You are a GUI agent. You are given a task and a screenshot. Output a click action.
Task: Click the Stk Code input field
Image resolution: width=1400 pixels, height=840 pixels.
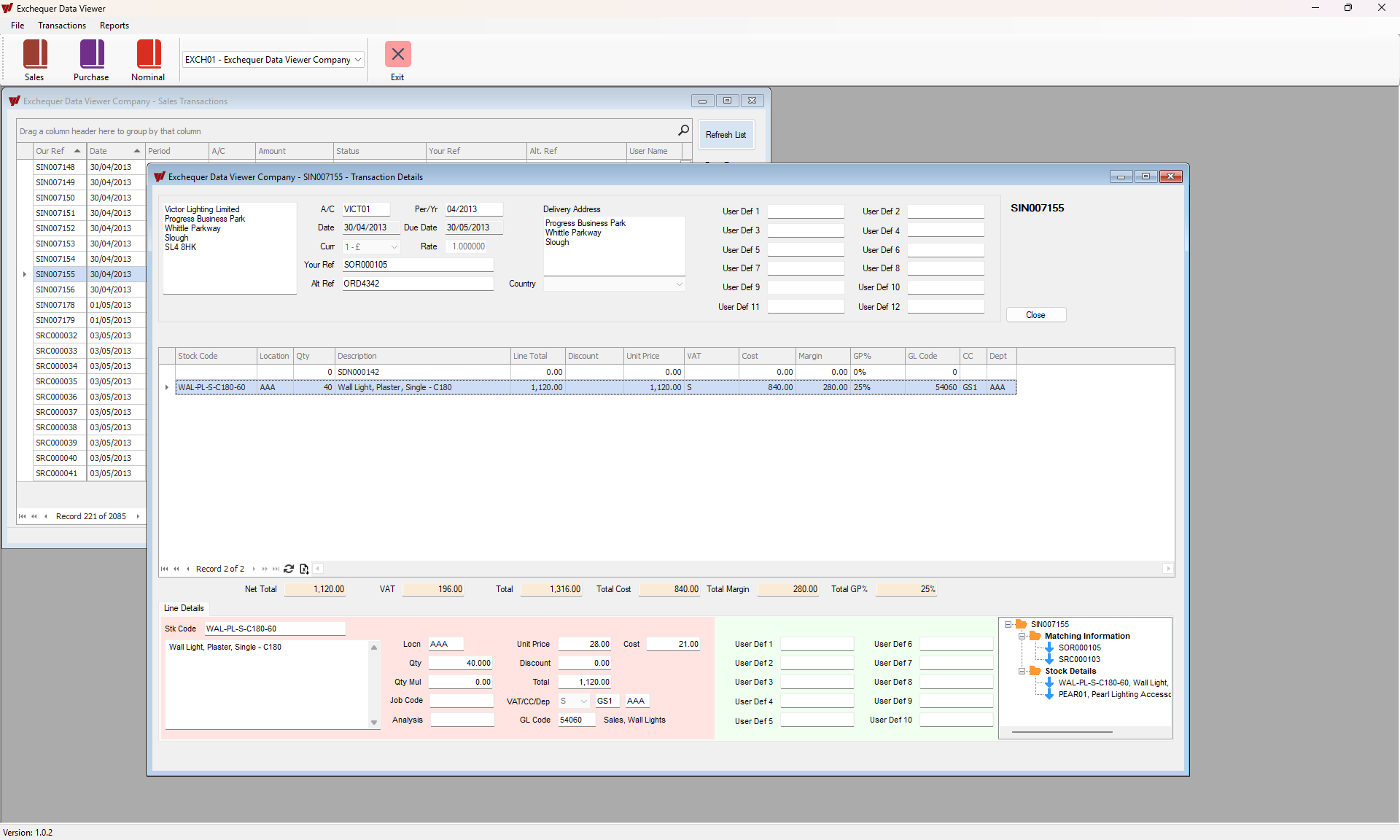pyautogui.click(x=274, y=629)
